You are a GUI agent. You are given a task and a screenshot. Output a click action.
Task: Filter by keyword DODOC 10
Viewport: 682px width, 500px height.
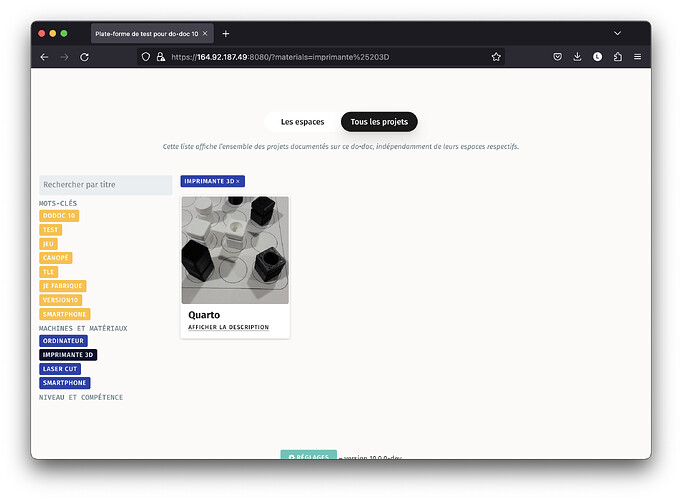(59, 216)
